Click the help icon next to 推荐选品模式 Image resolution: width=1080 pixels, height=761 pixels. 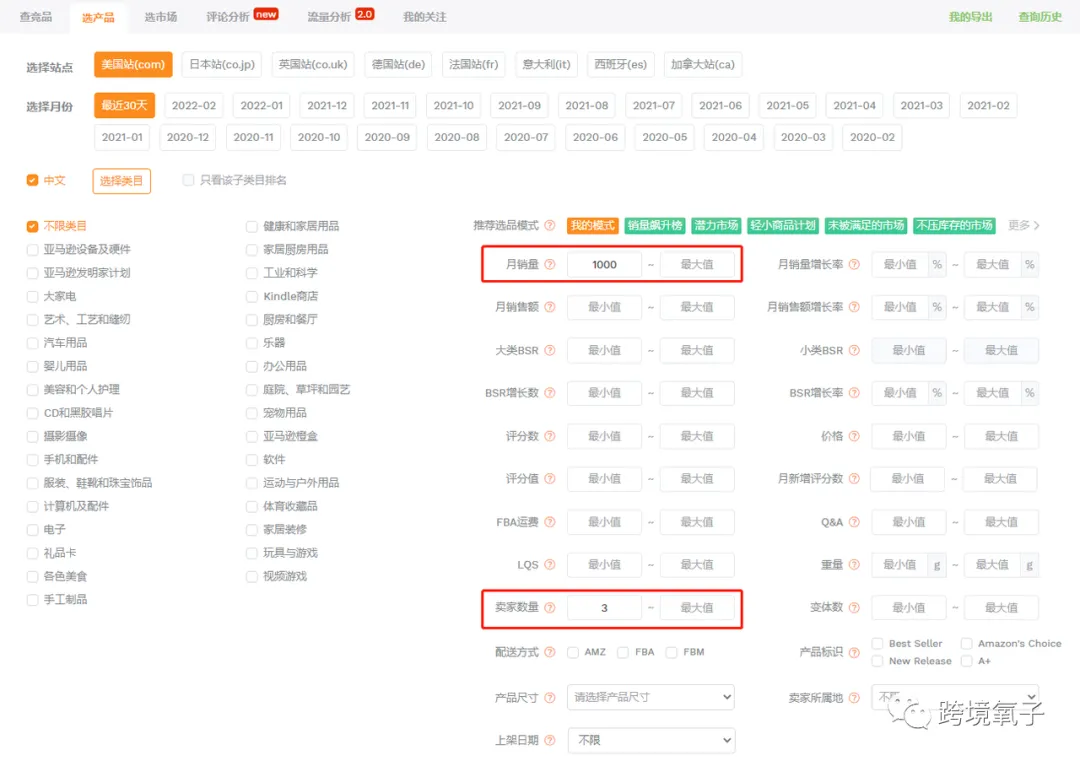550,225
